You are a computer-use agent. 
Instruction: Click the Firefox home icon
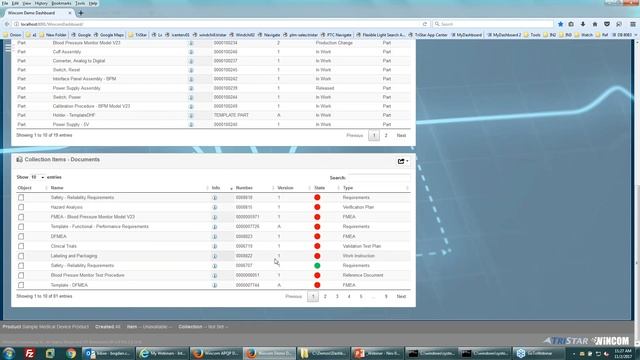(x=595, y=24)
